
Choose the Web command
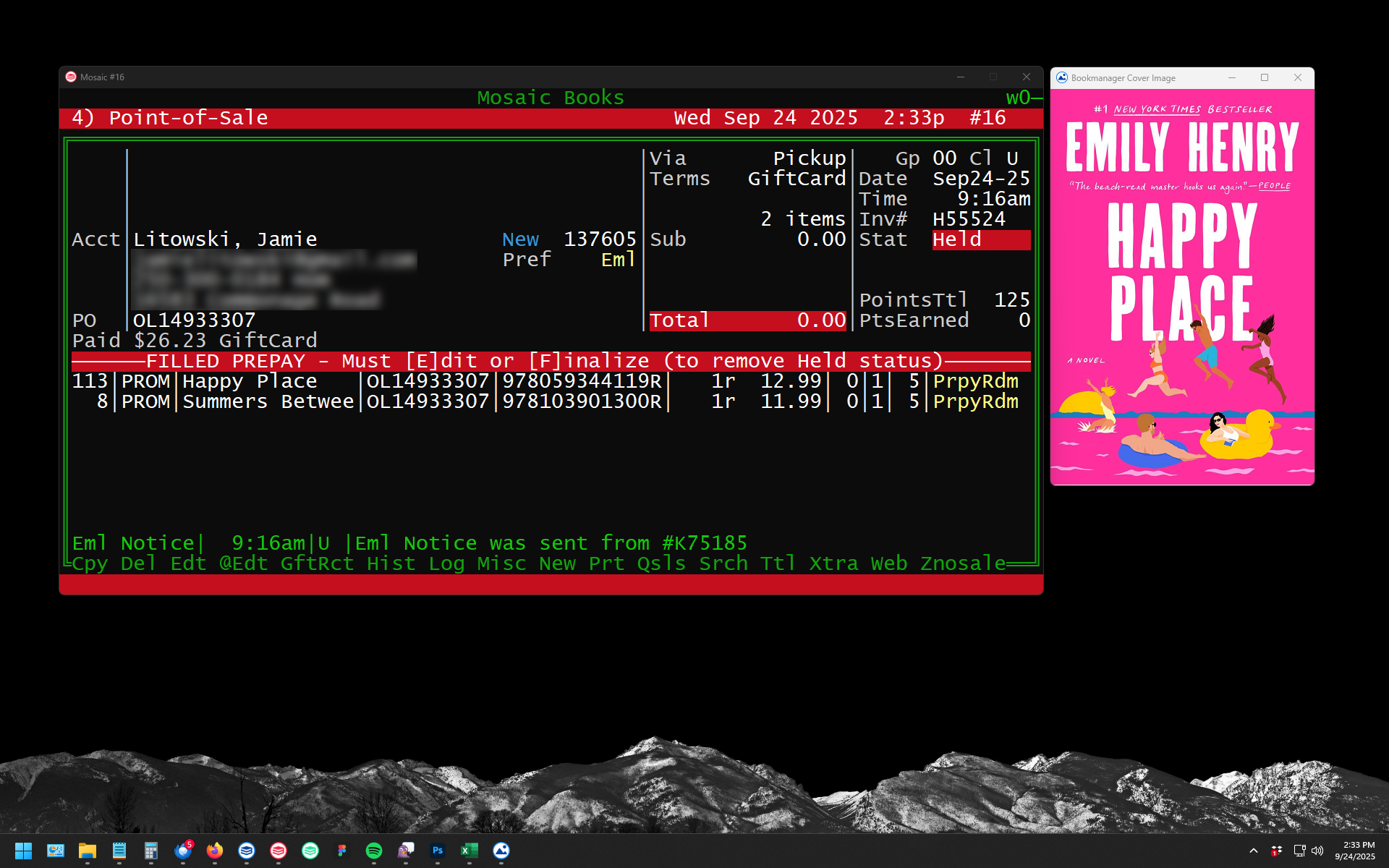[889, 563]
